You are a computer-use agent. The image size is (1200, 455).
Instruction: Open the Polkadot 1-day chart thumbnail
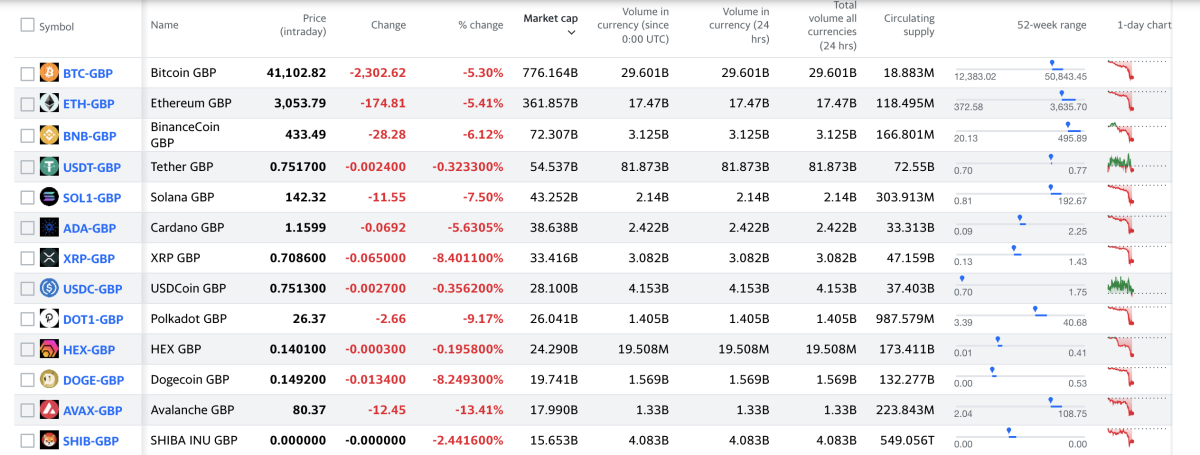1137,319
